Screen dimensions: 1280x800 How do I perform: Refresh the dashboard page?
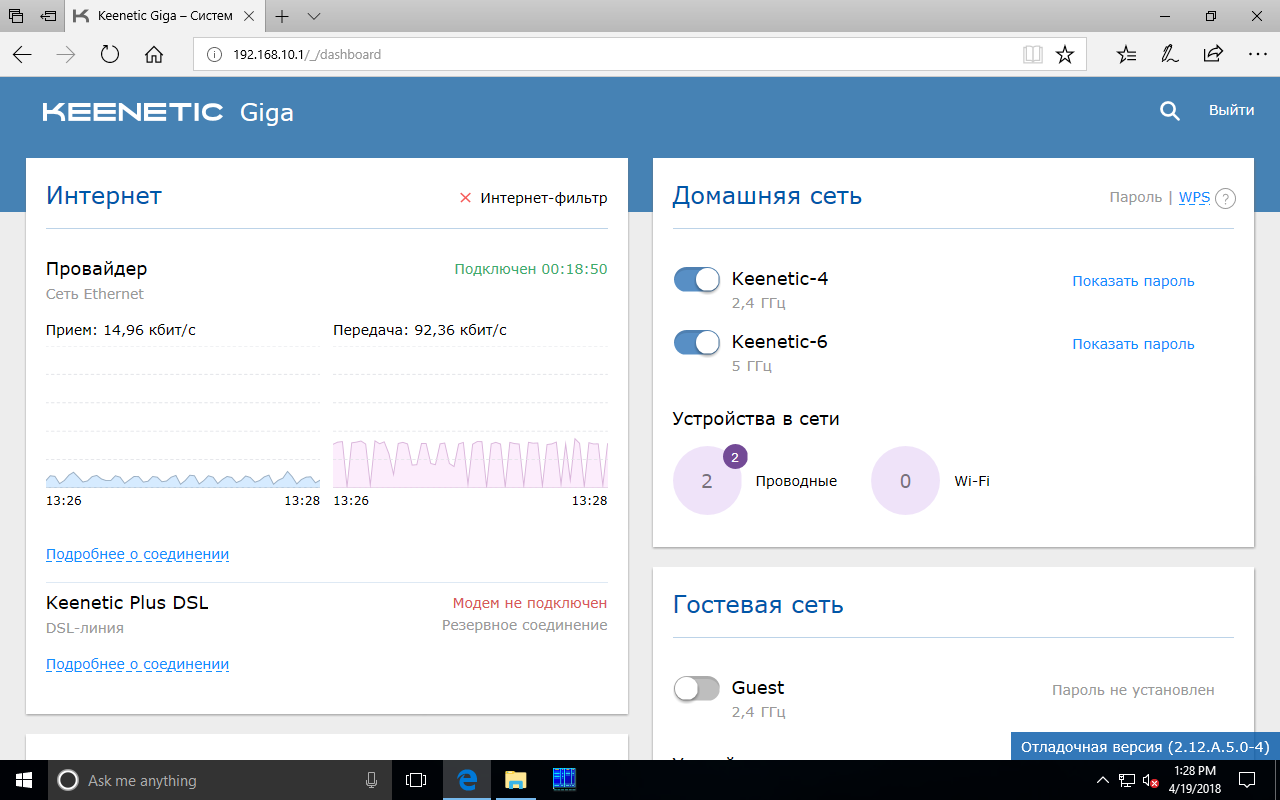[x=110, y=55]
